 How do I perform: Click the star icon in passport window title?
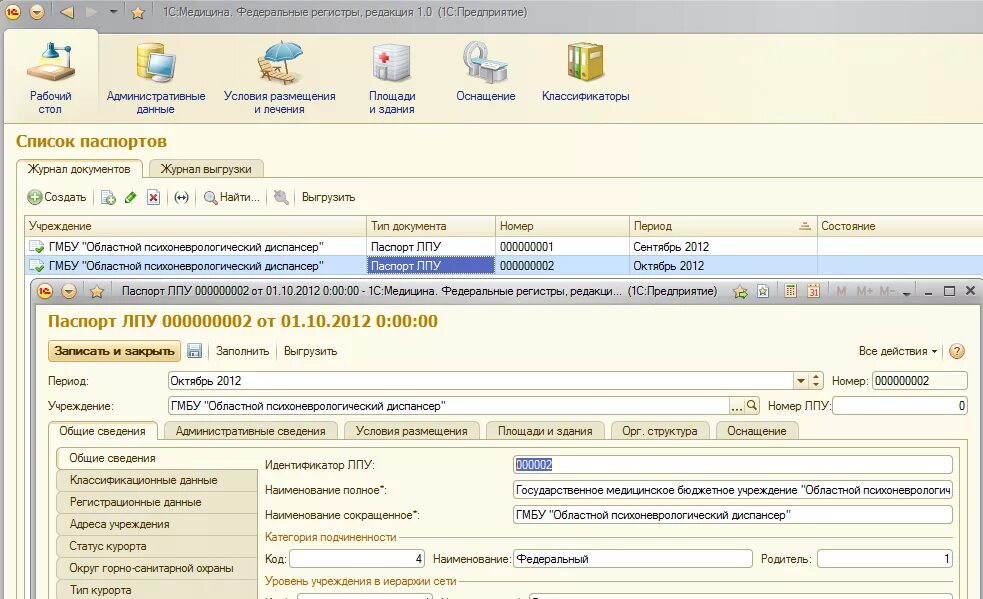tap(96, 292)
